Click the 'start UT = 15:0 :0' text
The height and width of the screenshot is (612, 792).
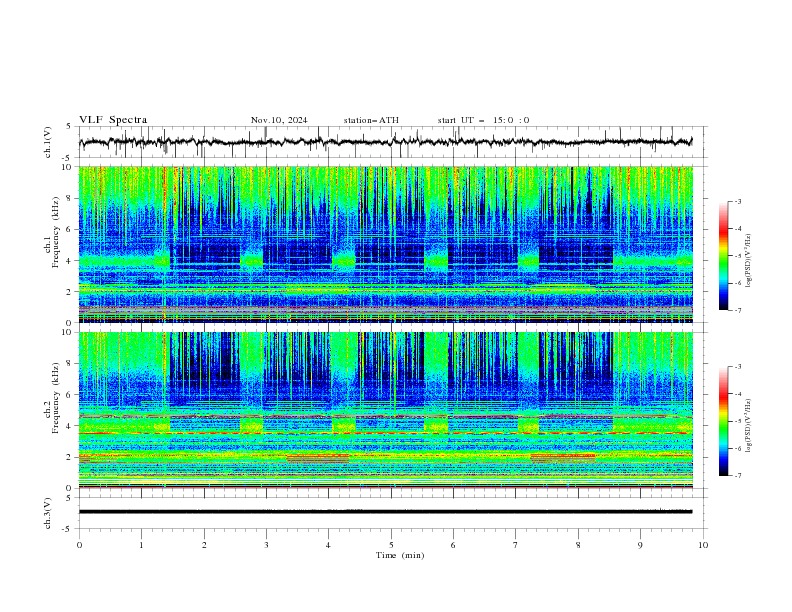tap(483, 120)
